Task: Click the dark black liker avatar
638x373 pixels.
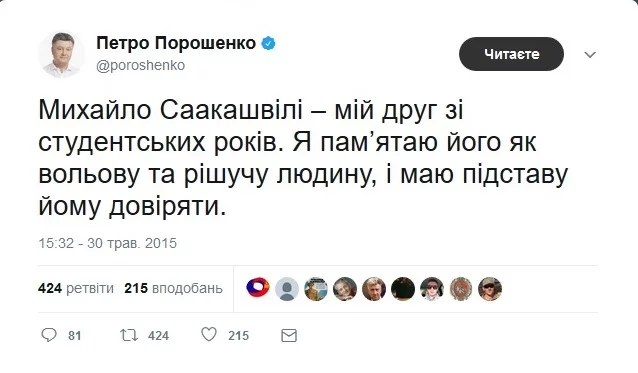Action: pos(403,289)
